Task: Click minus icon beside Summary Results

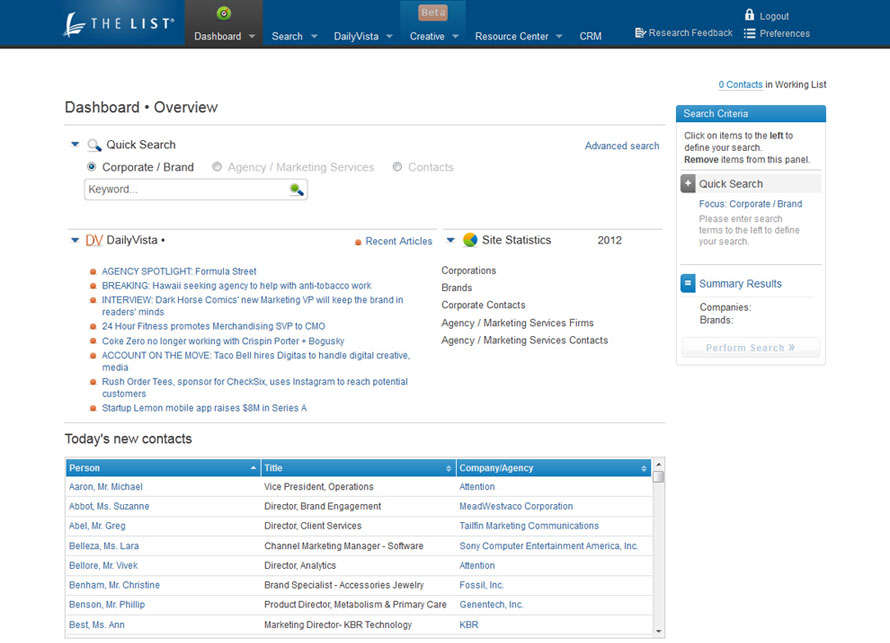Action: [x=688, y=283]
